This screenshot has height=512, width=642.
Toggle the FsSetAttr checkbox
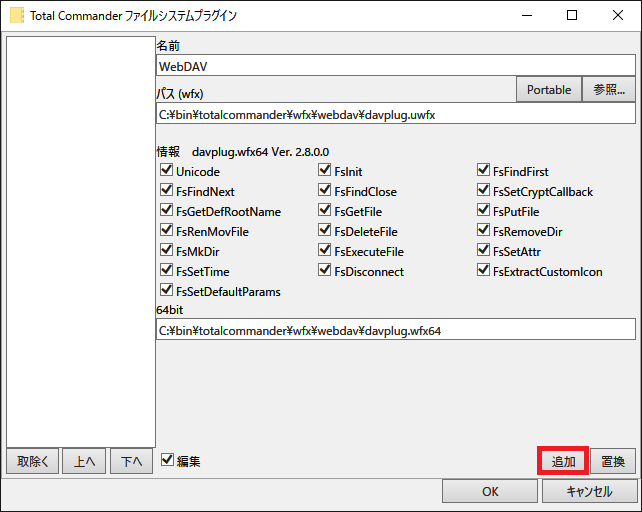pos(483,250)
